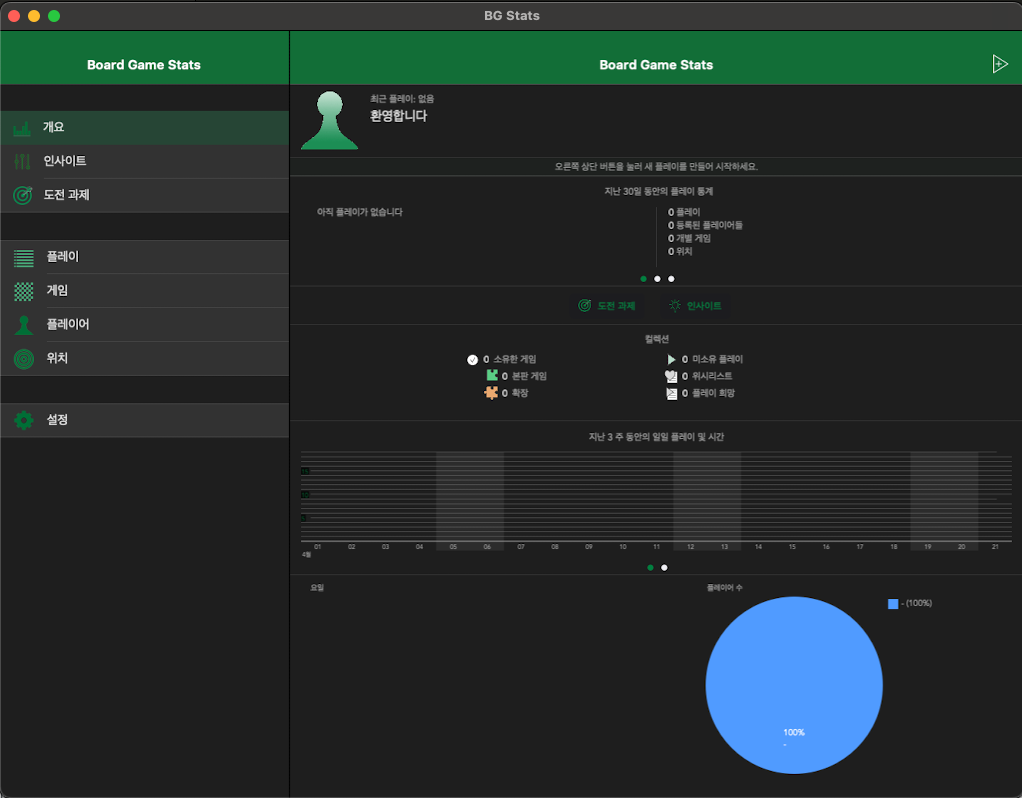Viewport: 1022px width, 798px height.
Task: Click the 확장 orange puzzle icon
Action: 491,392
